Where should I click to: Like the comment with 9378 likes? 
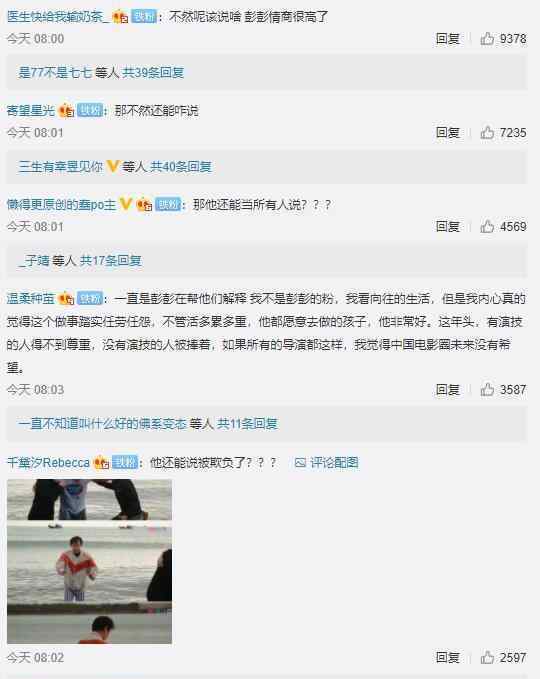(x=487, y=39)
